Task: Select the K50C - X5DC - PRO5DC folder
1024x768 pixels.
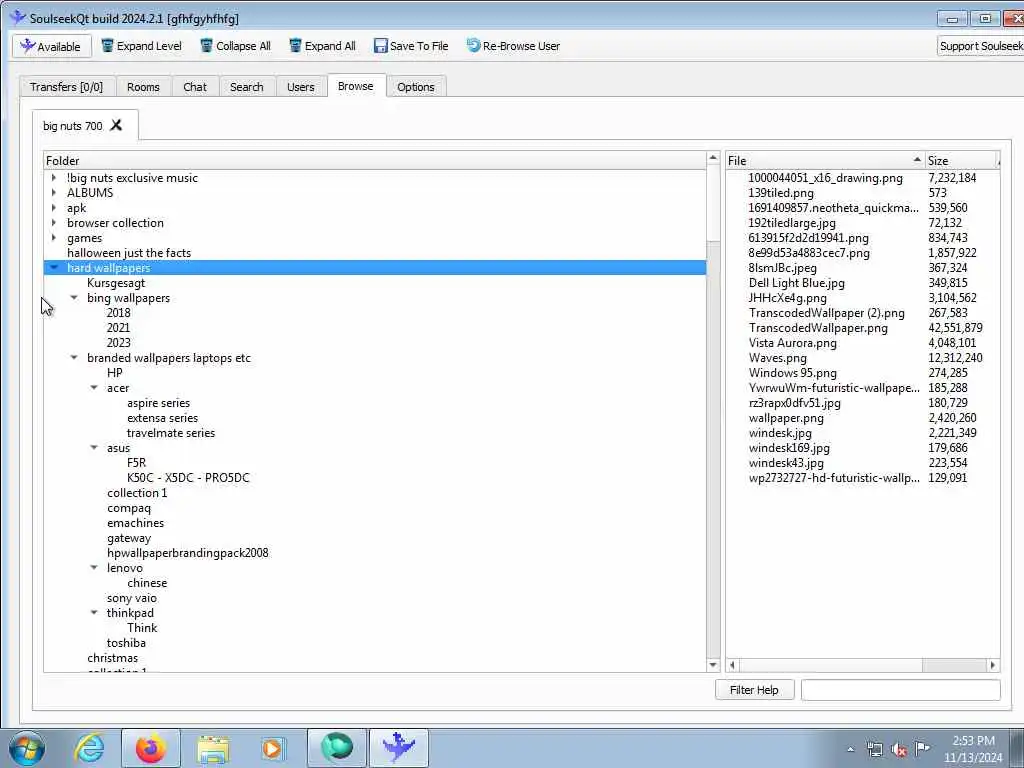Action: coord(188,478)
